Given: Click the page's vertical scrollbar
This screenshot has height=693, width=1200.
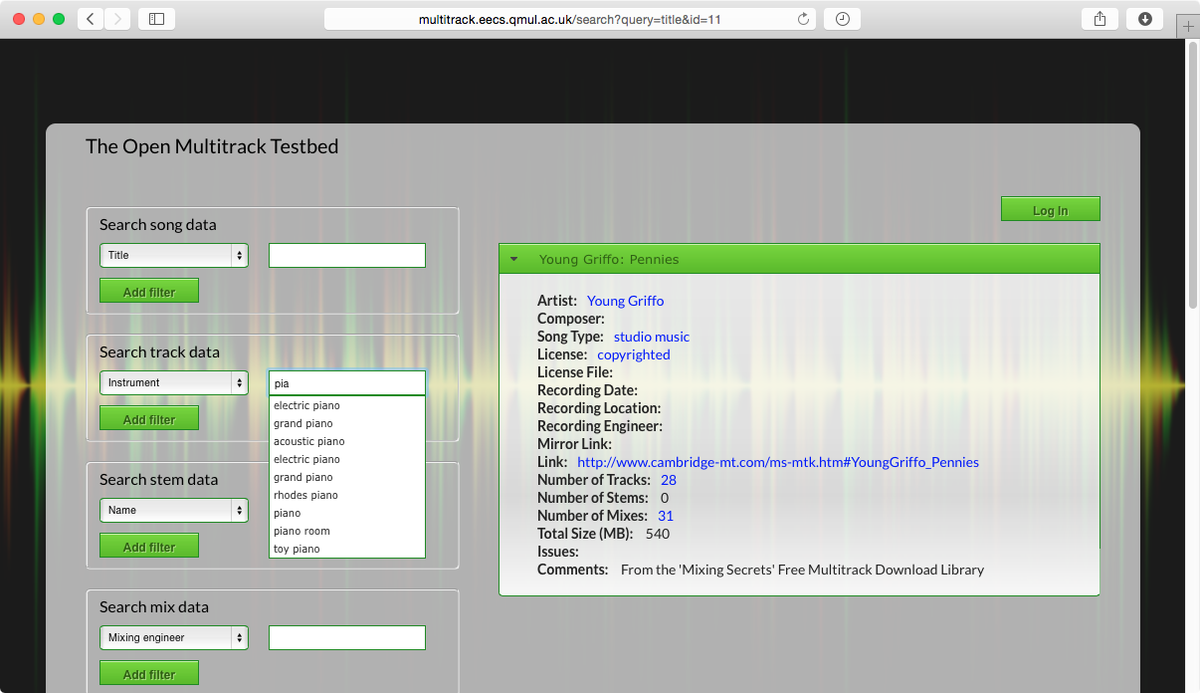Looking at the screenshot, I should [x=1192, y=175].
